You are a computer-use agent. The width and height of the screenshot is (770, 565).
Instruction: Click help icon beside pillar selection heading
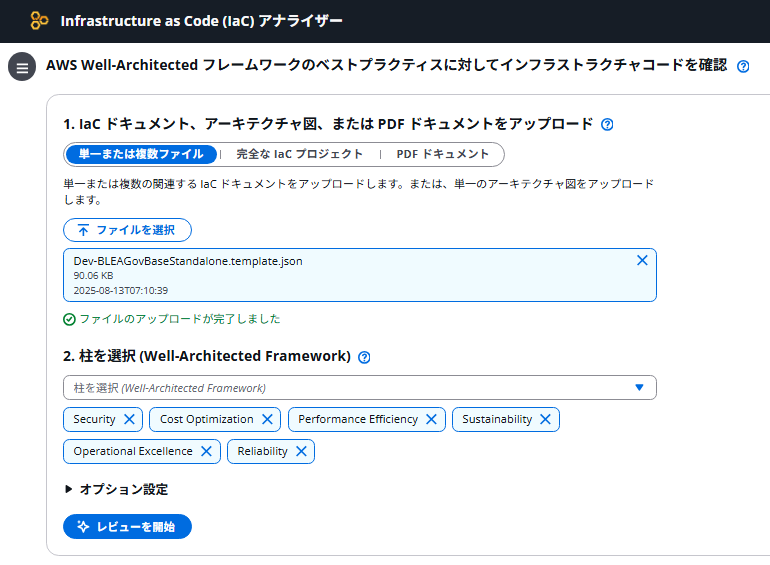364,357
